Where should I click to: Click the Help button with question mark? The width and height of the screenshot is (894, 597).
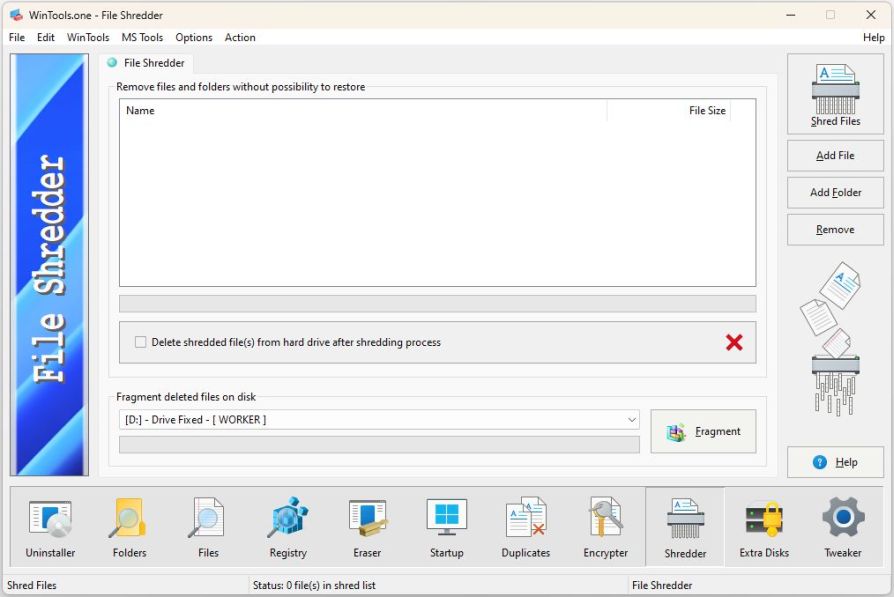(x=835, y=462)
